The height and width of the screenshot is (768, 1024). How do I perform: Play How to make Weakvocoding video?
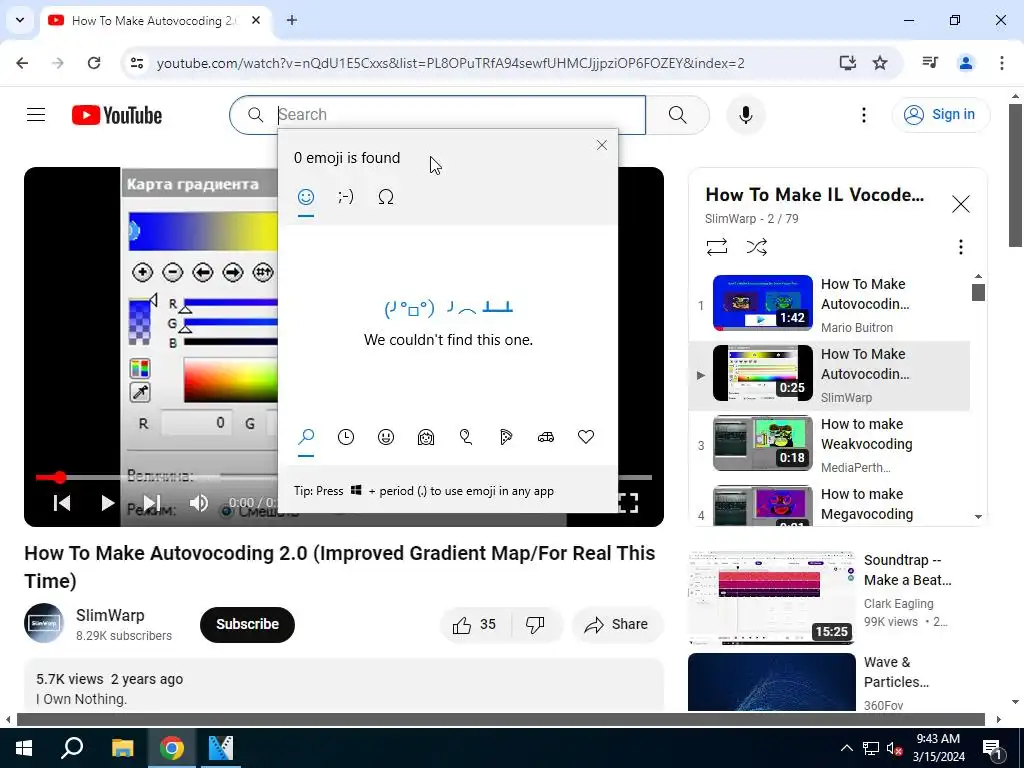tap(829, 445)
